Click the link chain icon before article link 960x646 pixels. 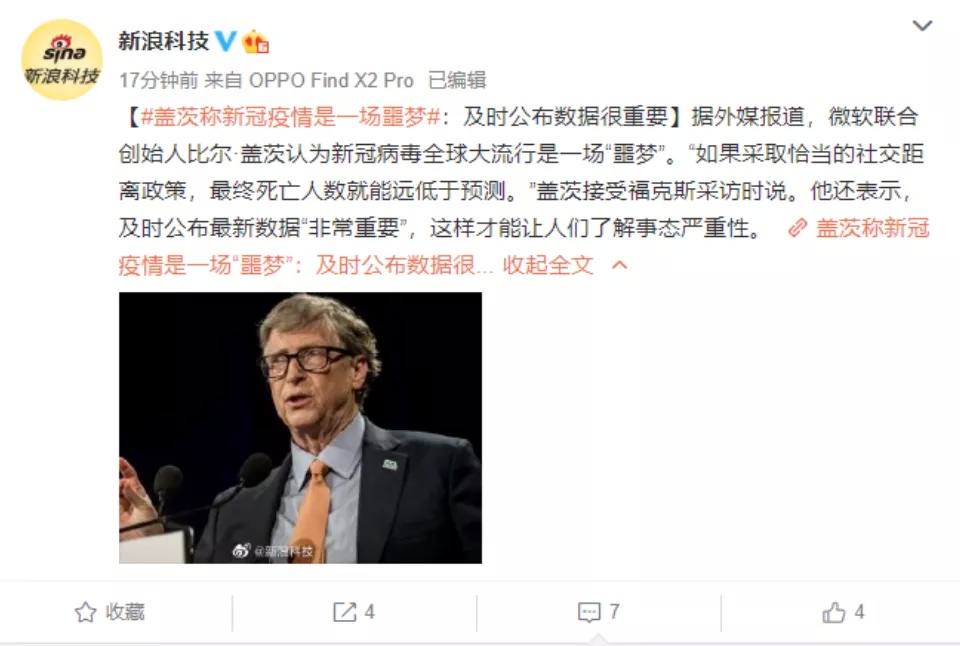(x=798, y=228)
